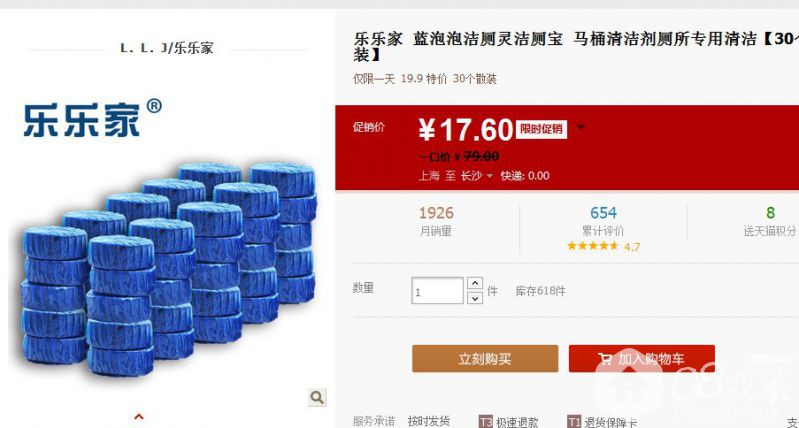Increase quantity with the up stepper arrow
The width and height of the screenshot is (799, 428).
click(475, 283)
